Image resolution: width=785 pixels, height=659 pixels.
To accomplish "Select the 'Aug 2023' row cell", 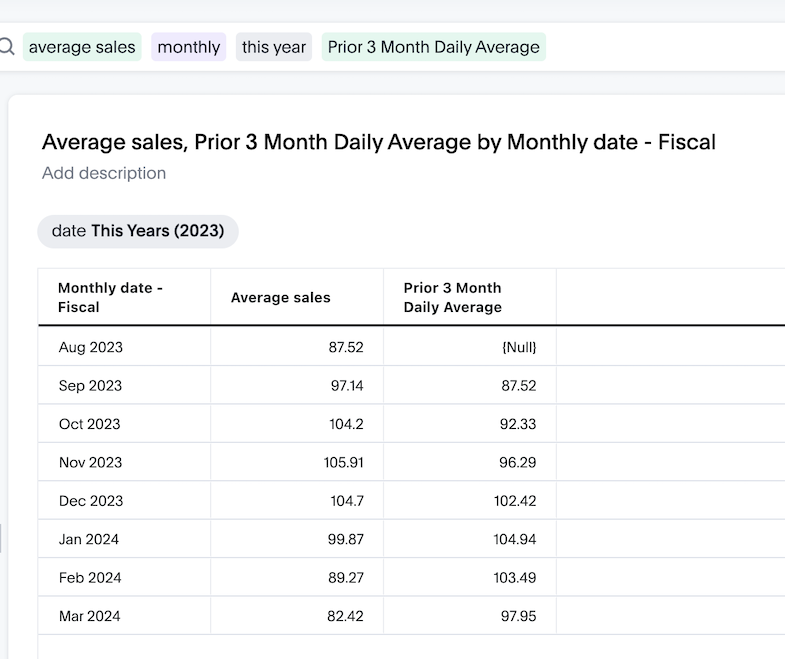I will pos(90,347).
